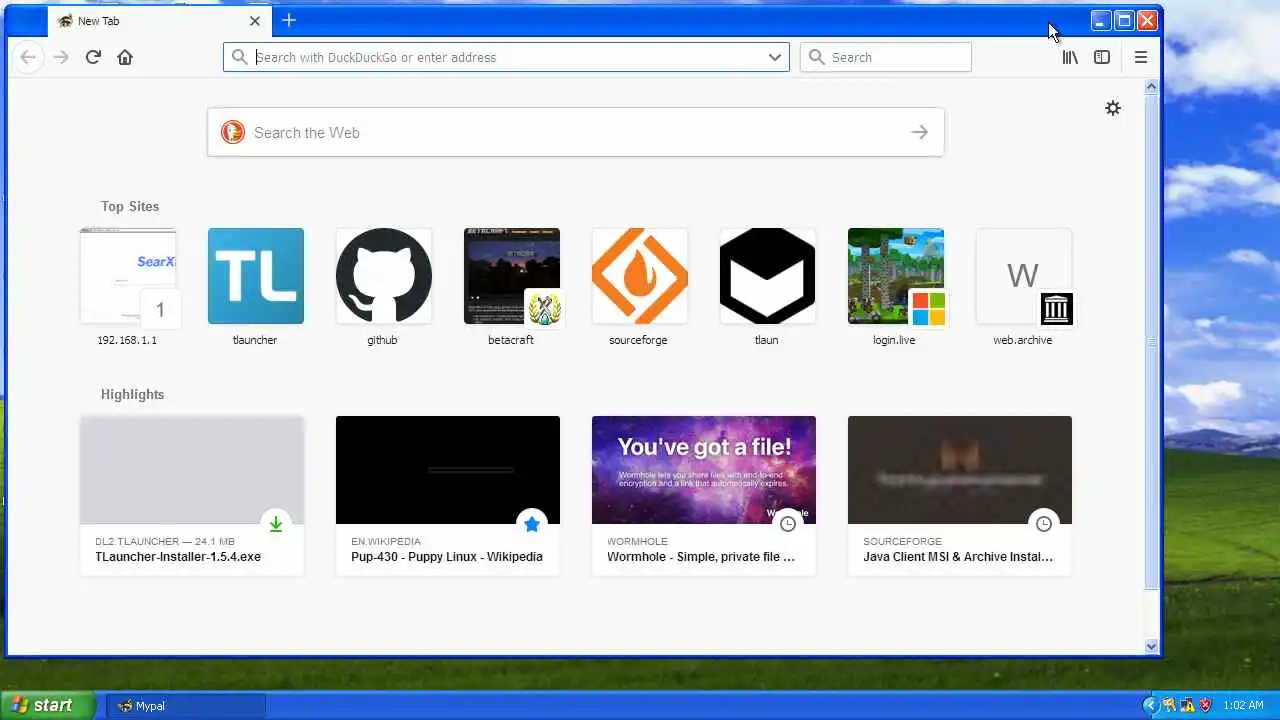Click the Highlights section heading
Image resolution: width=1280 pixels, height=720 pixels.
[x=132, y=394]
